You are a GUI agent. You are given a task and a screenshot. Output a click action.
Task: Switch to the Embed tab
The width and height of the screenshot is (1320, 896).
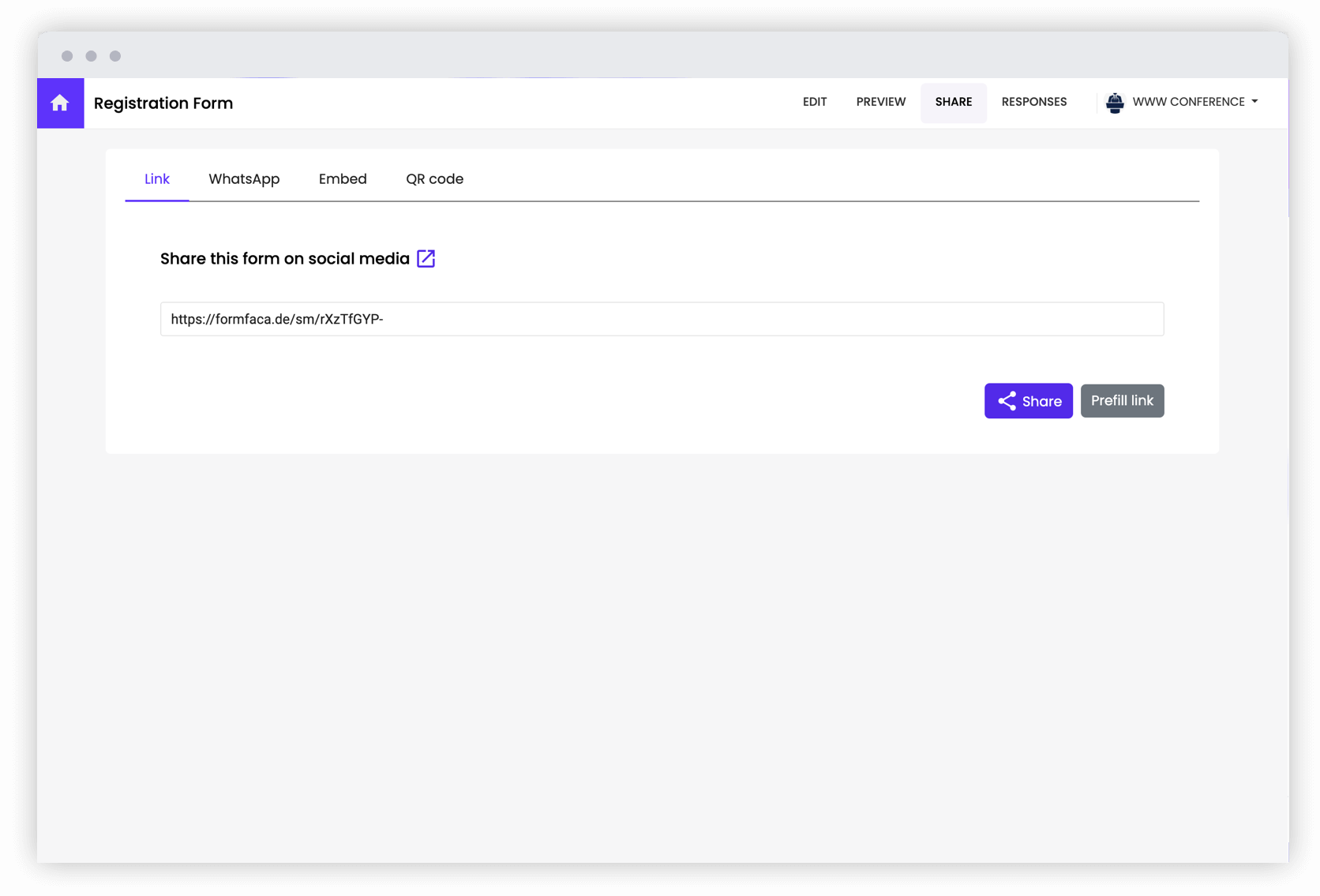point(343,179)
